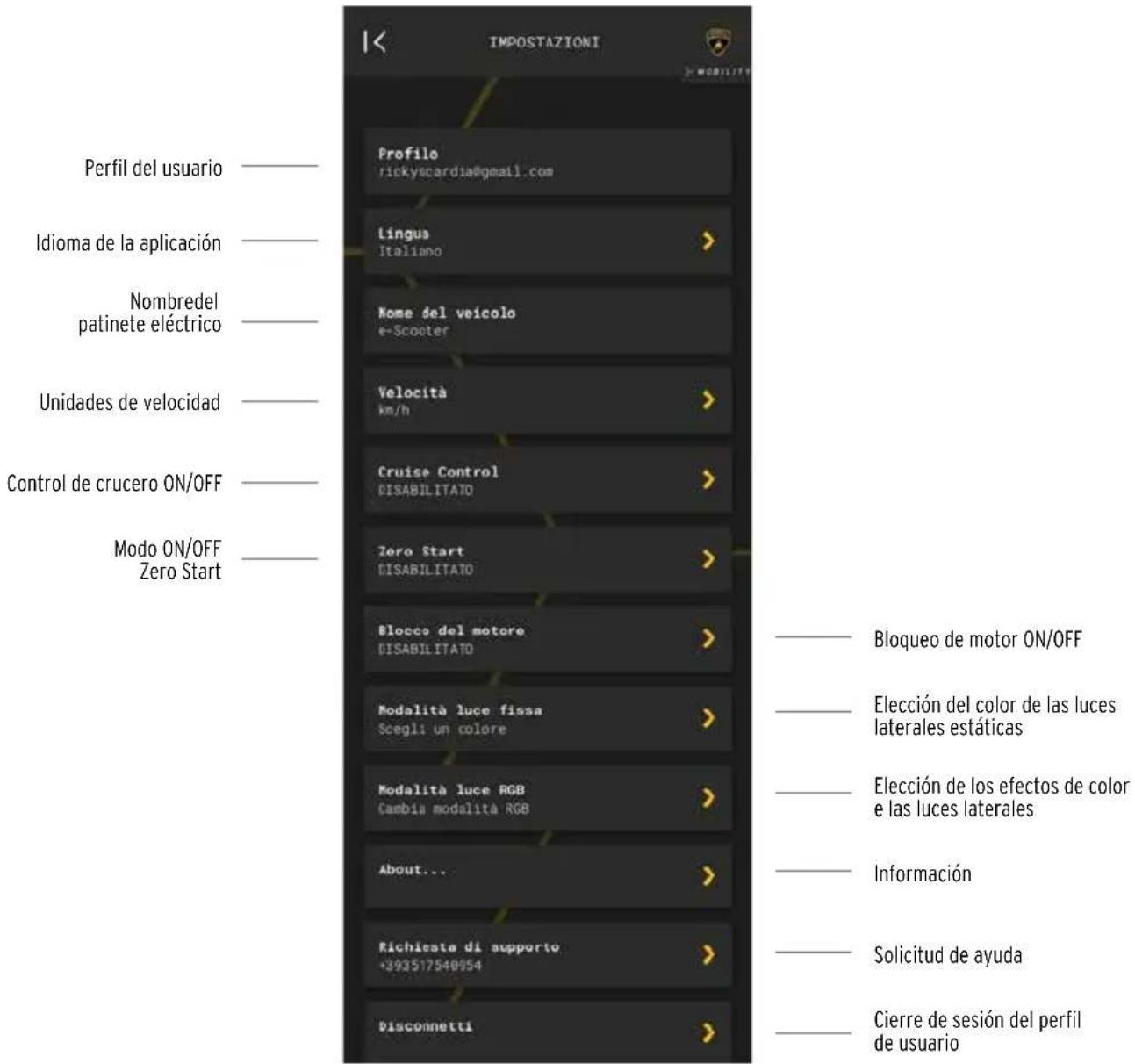
Task: Open the About... entry
Action: (547, 876)
